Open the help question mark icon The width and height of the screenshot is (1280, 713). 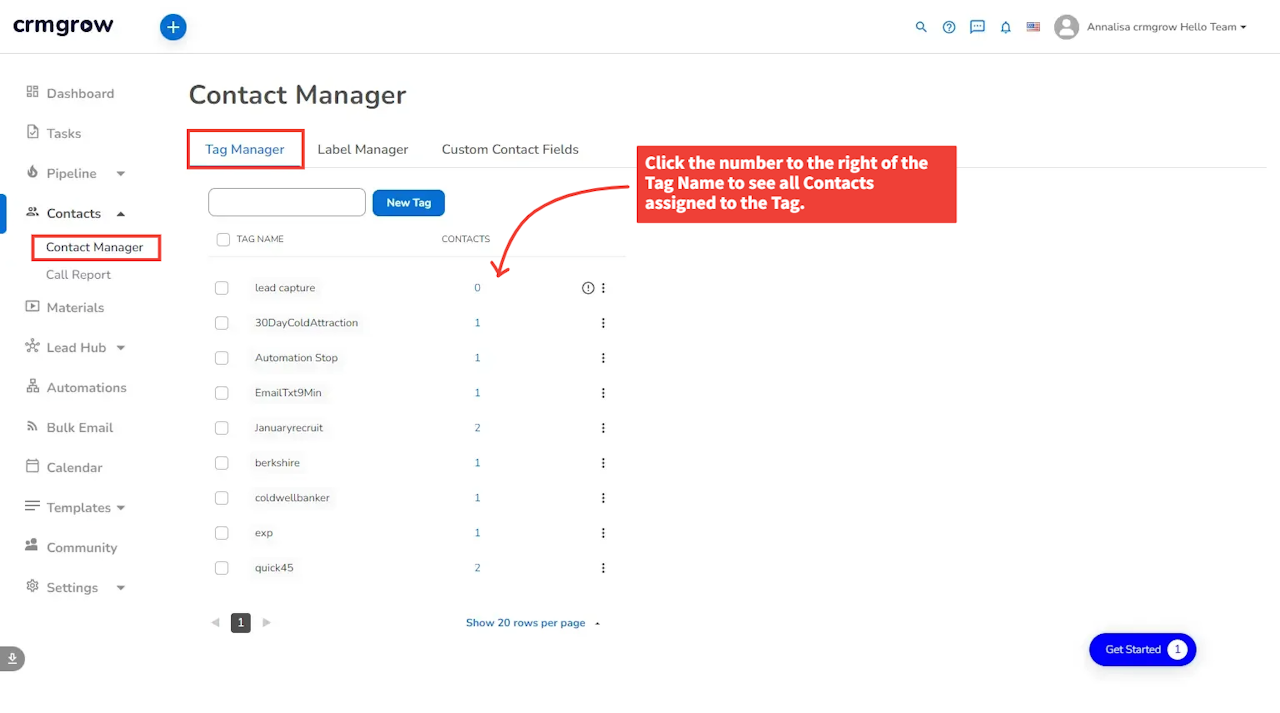click(949, 27)
